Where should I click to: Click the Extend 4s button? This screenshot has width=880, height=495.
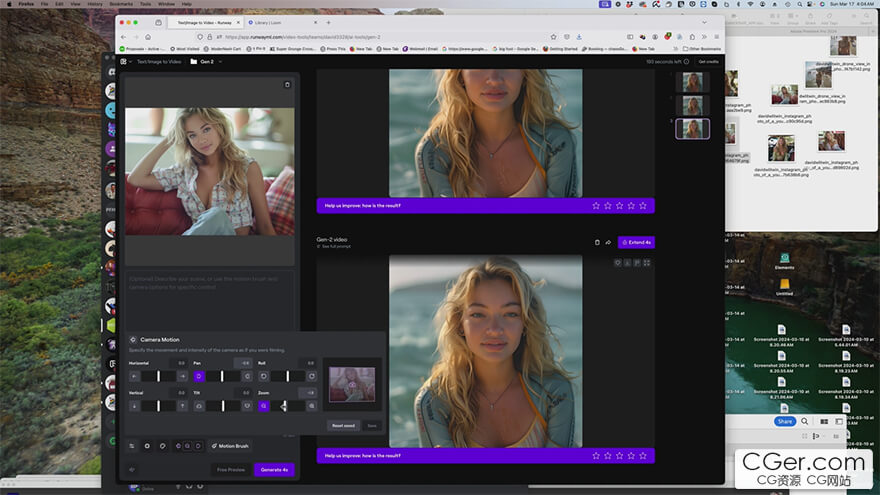click(636, 242)
